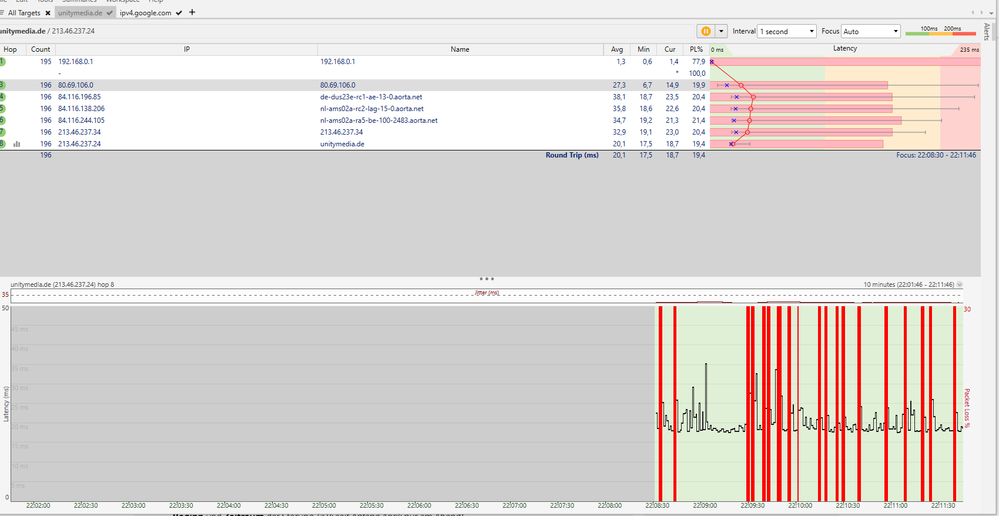999x516 pixels.
Task: Close the All Targets tab
Action: tap(47, 13)
